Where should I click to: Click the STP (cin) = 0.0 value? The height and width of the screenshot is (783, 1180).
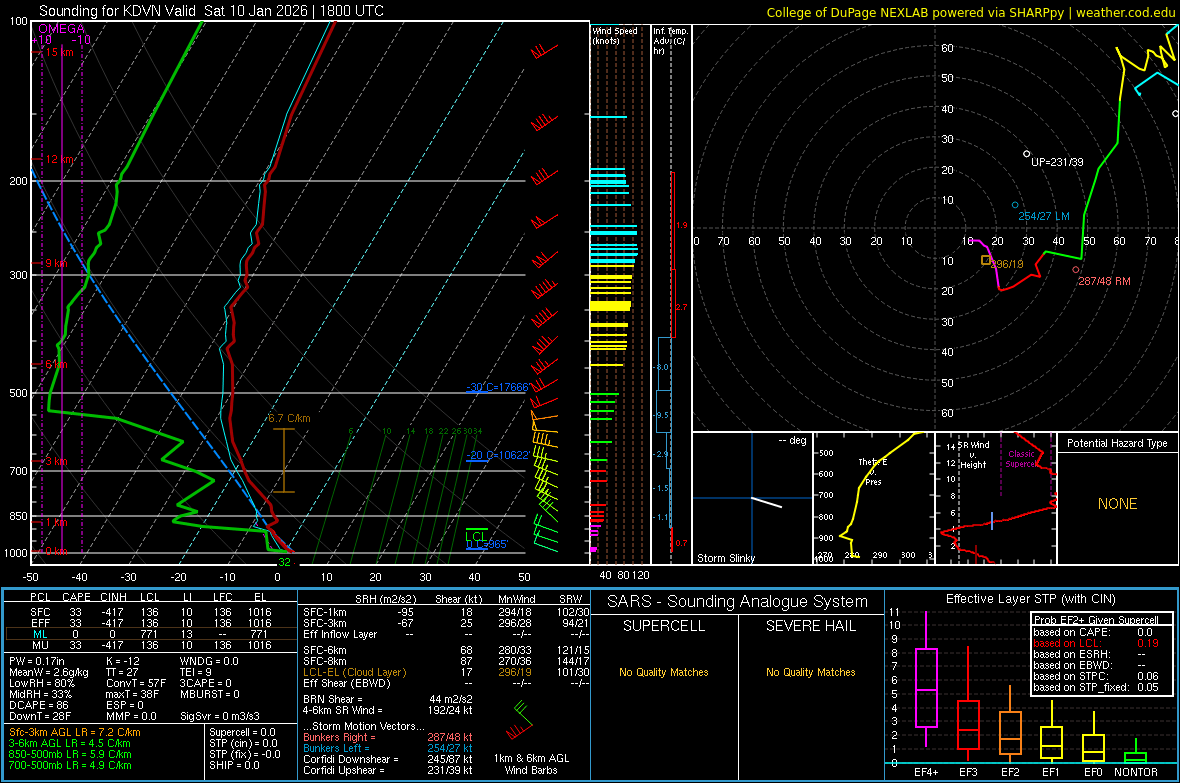[x=243, y=742]
